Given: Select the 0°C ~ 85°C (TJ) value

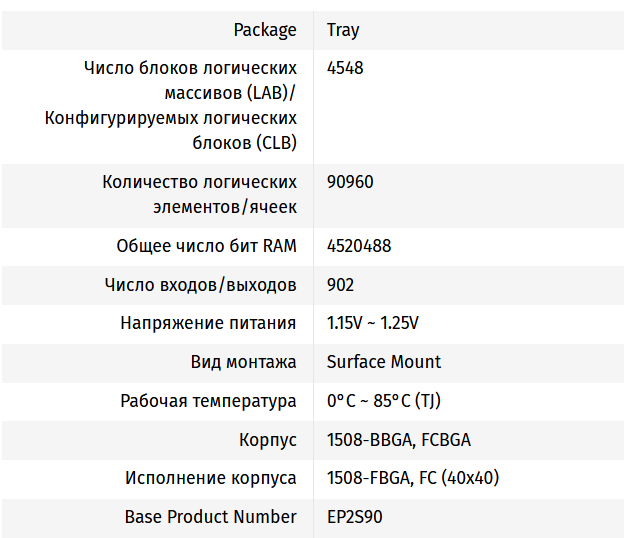Looking at the screenshot, I should point(383,401).
